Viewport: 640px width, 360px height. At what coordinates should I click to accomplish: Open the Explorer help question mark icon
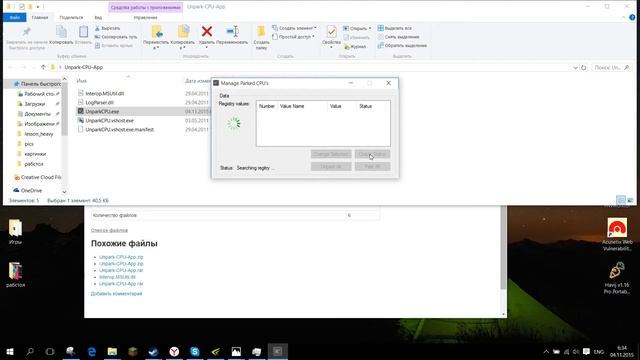632,17
